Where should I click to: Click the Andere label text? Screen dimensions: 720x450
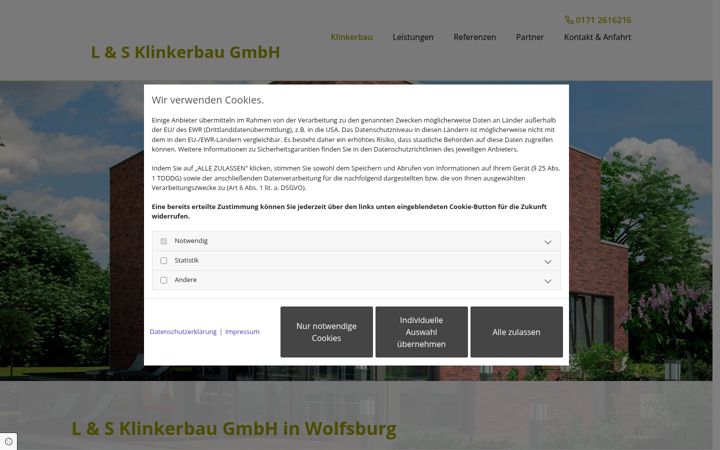tap(186, 280)
